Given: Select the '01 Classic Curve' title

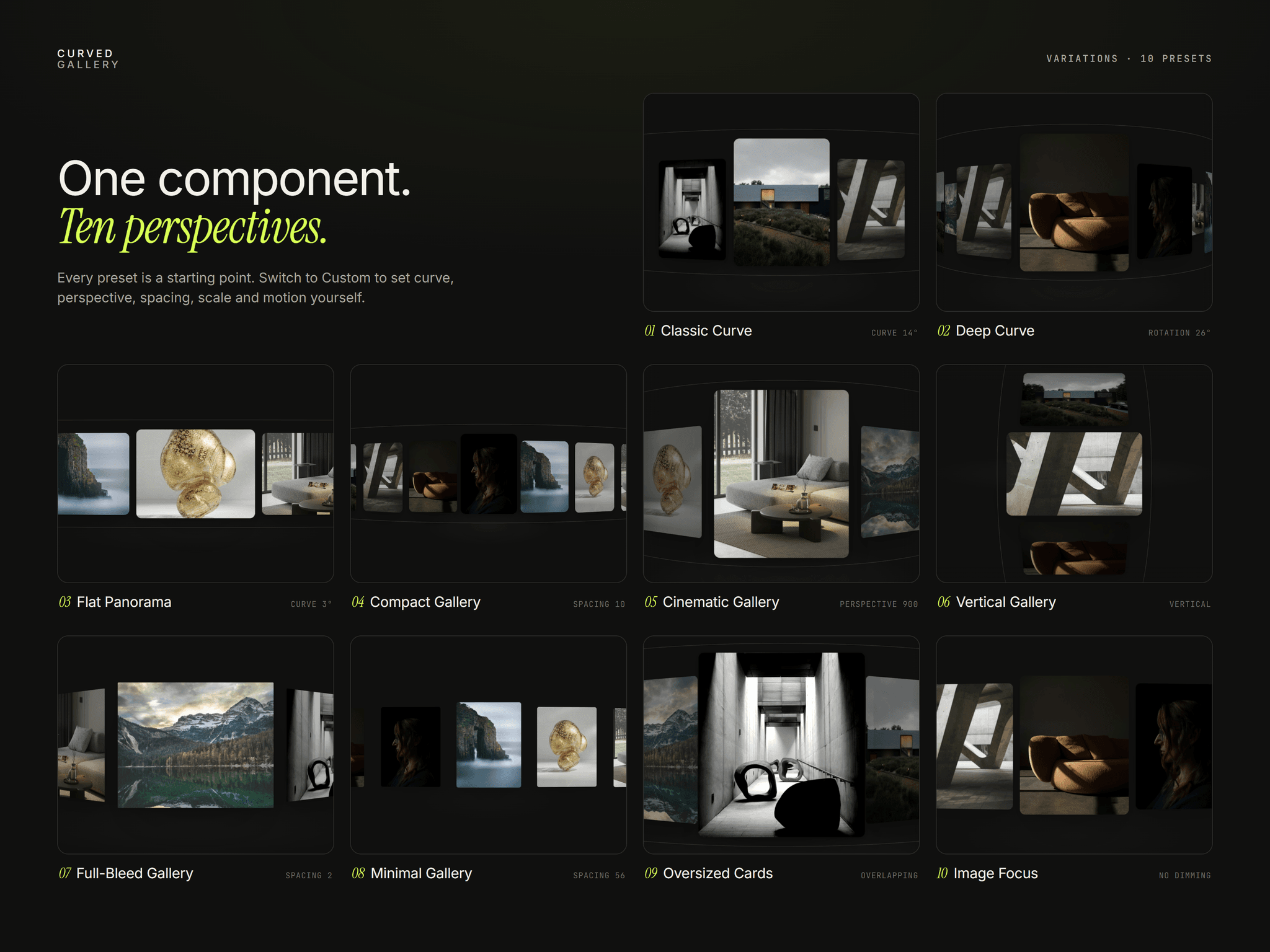Looking at the screenshot, I should click(698, 331).
